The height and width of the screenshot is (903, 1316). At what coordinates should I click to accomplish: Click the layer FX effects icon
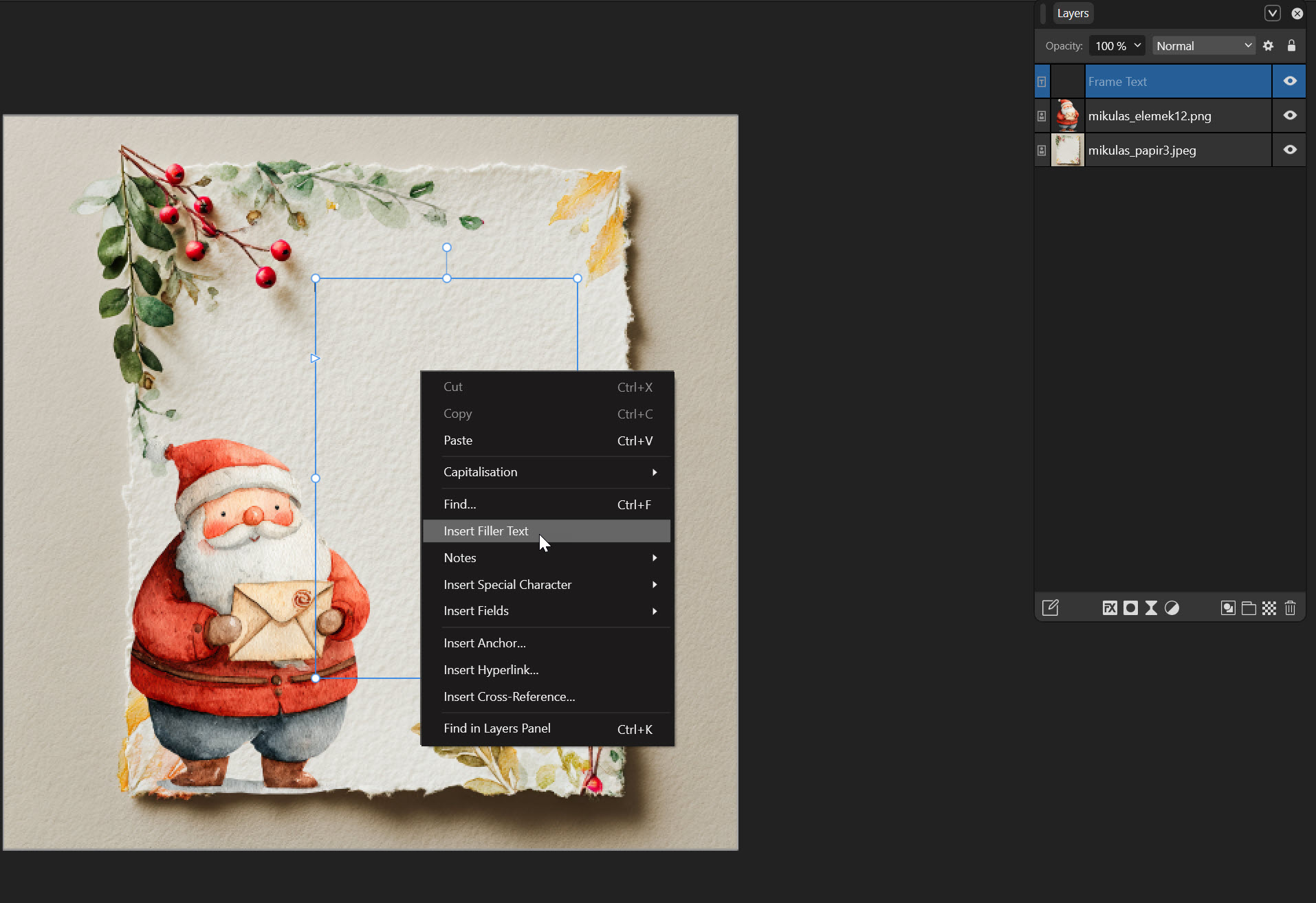click(1110, 608)
